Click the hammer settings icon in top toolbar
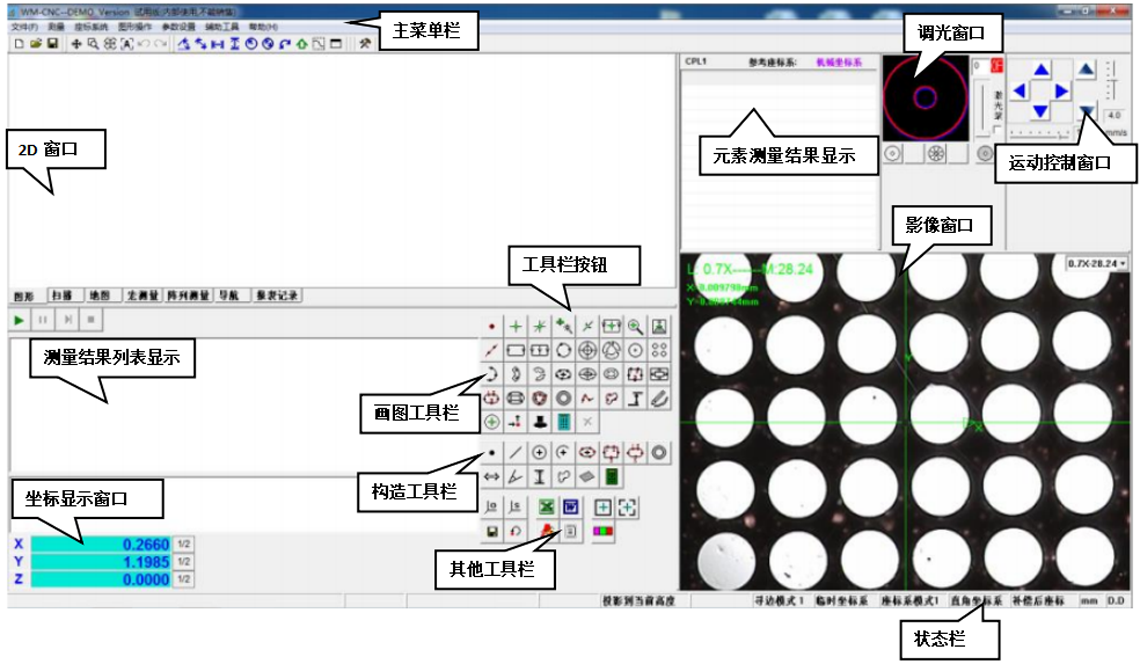Image resolution: width=1140 pixels, height=664 pixels. (365, 44)
